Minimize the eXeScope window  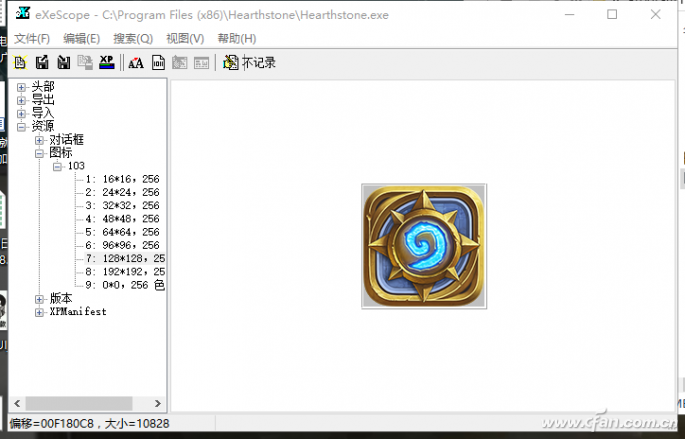(569, 14)
